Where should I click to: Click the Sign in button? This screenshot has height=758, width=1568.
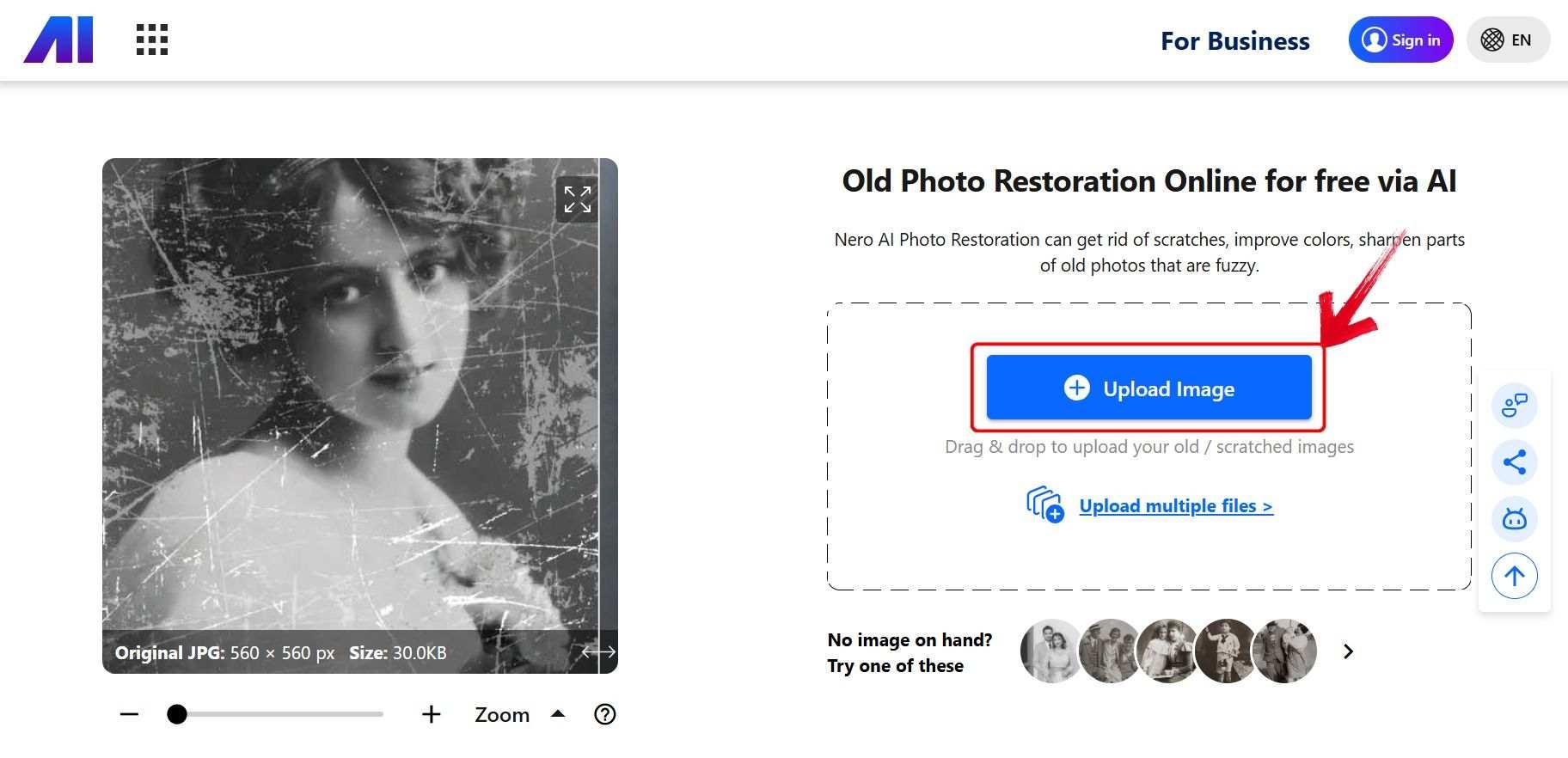click(1400, 40)
